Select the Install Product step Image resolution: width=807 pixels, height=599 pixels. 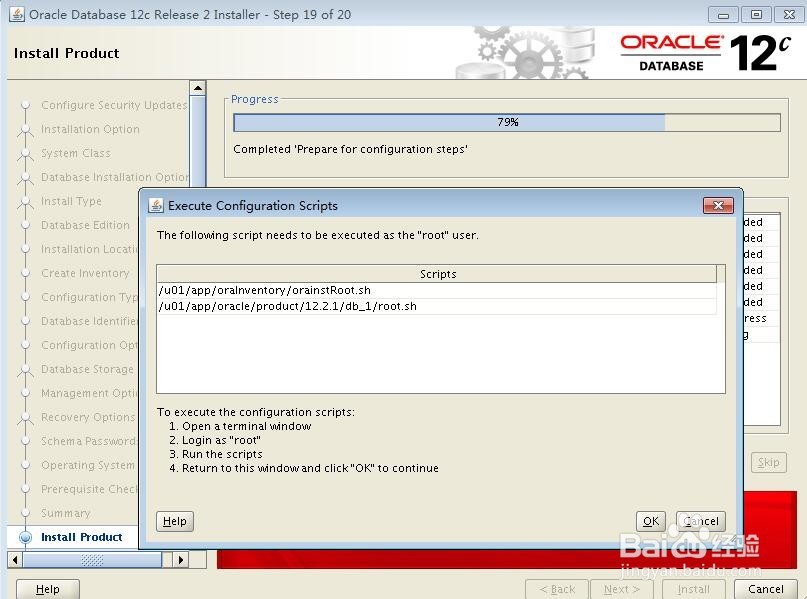81,537
